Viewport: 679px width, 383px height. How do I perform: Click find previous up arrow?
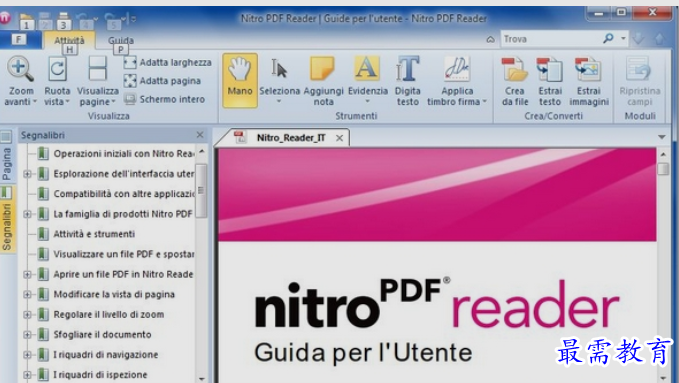click(x=659, y=39)
